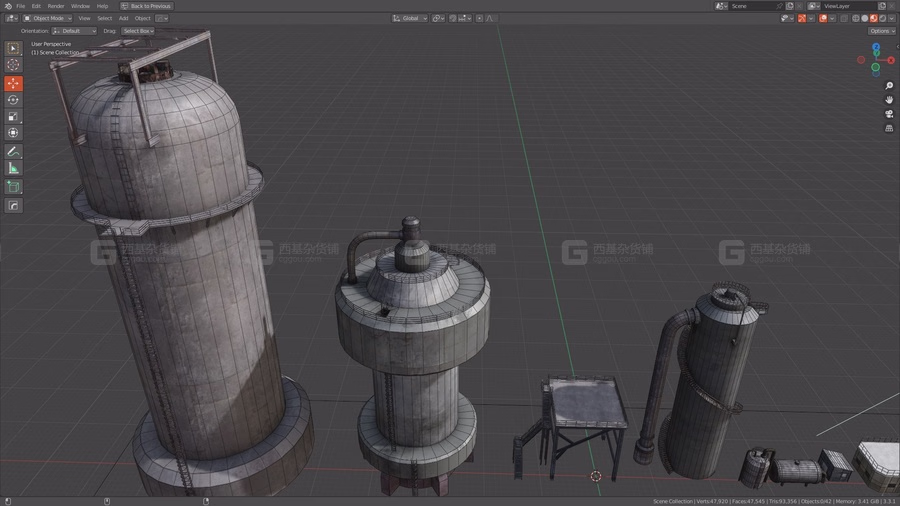Remove the ViewLayer with X button
This screenshot has width=900, height=506.
pyautogui.click(x=891, y=6)
